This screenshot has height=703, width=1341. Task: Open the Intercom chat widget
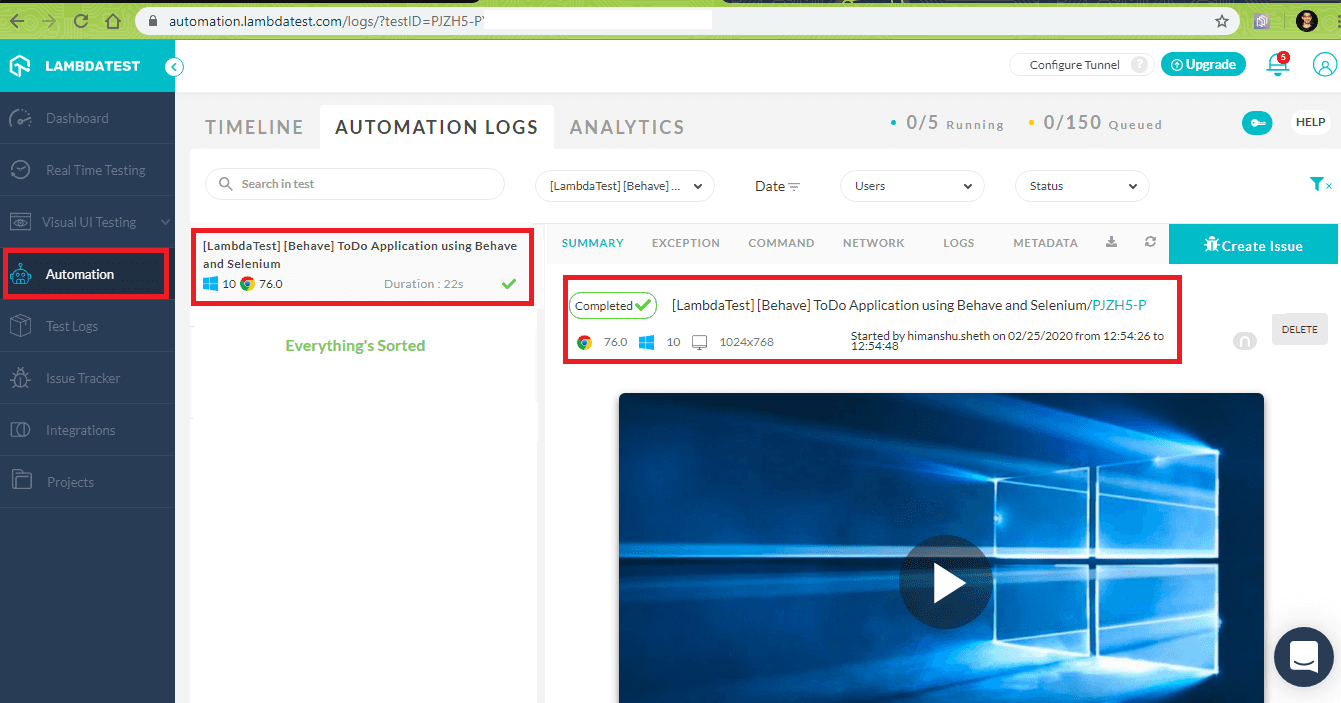coord(1303,657)
